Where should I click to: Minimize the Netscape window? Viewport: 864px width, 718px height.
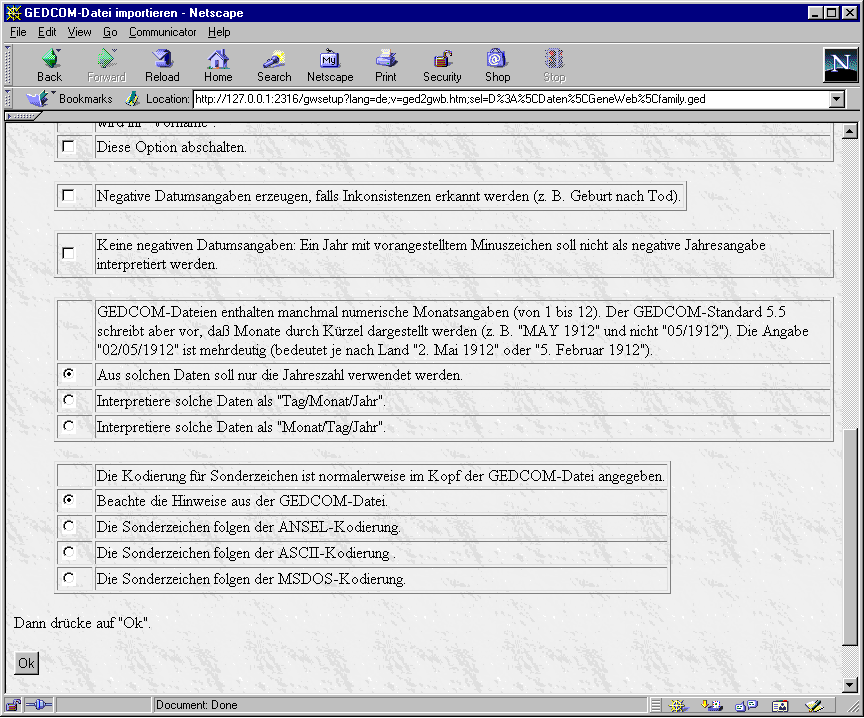tap(816, 13)
